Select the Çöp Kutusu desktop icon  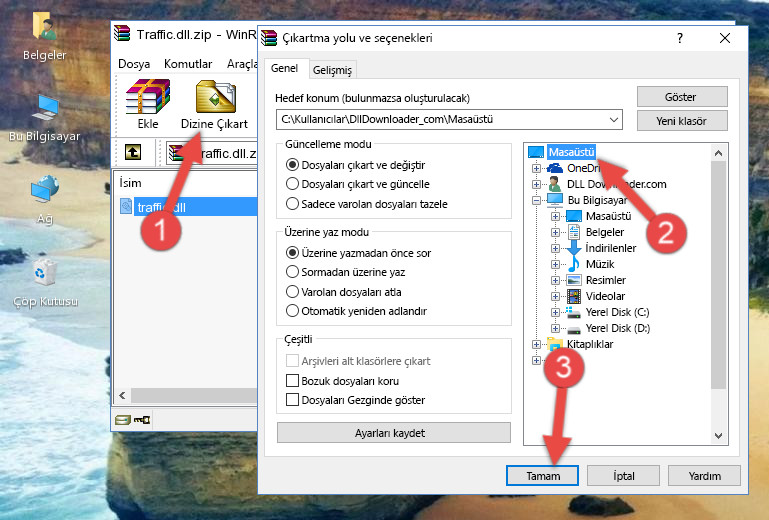click(x=45, y=281)
